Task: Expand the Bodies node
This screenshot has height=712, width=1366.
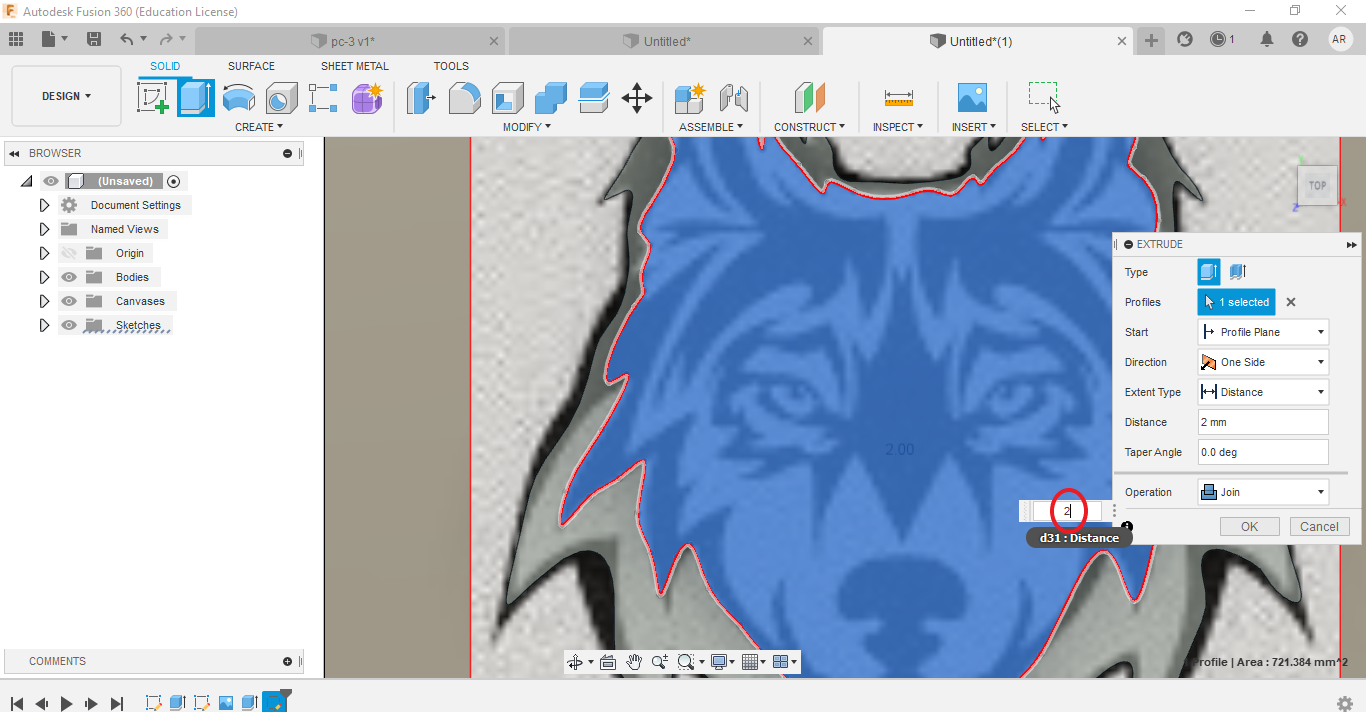Action: point(44,277)
